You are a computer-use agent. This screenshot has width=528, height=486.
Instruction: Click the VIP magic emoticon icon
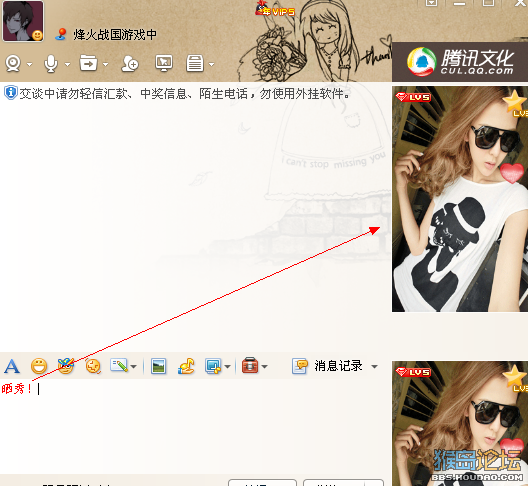click(x=66, y=366)
